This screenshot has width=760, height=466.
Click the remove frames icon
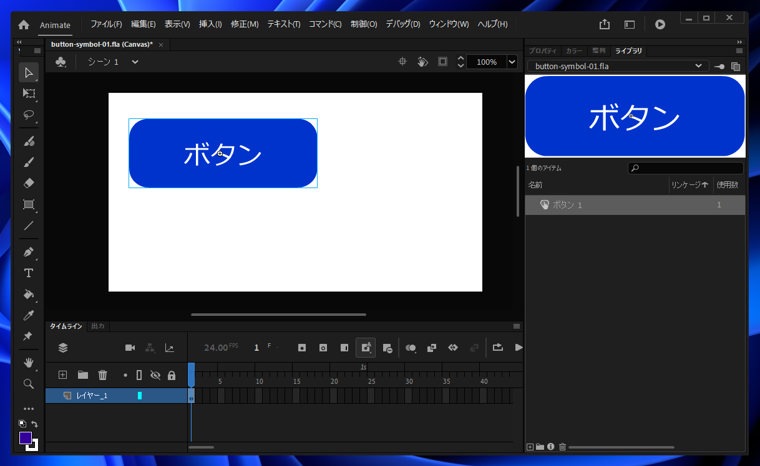point(387,348)
